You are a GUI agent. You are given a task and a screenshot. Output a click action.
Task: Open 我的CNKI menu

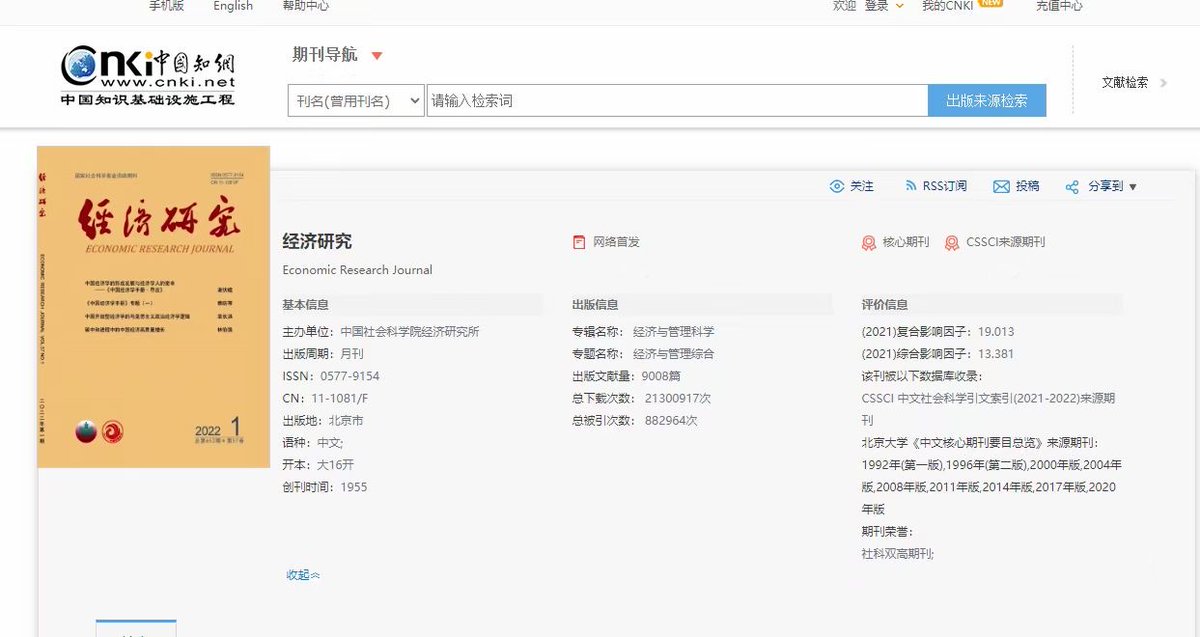click(x=948, y=6)
